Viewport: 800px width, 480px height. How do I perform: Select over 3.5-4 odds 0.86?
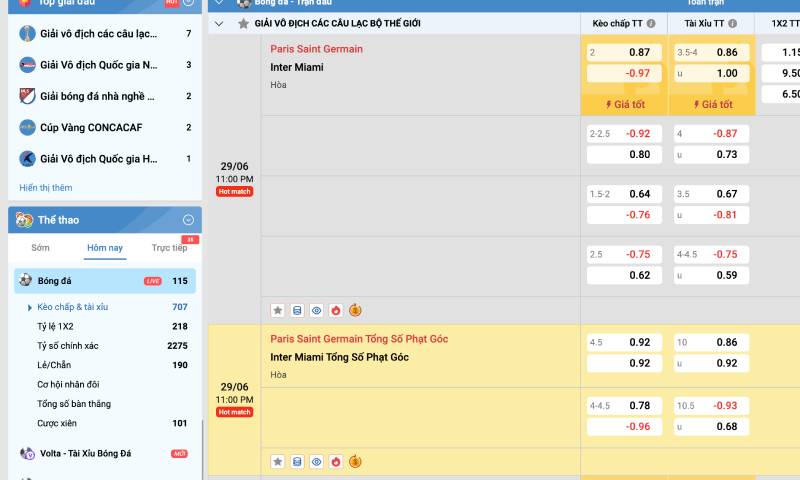(x=712, y=53)
